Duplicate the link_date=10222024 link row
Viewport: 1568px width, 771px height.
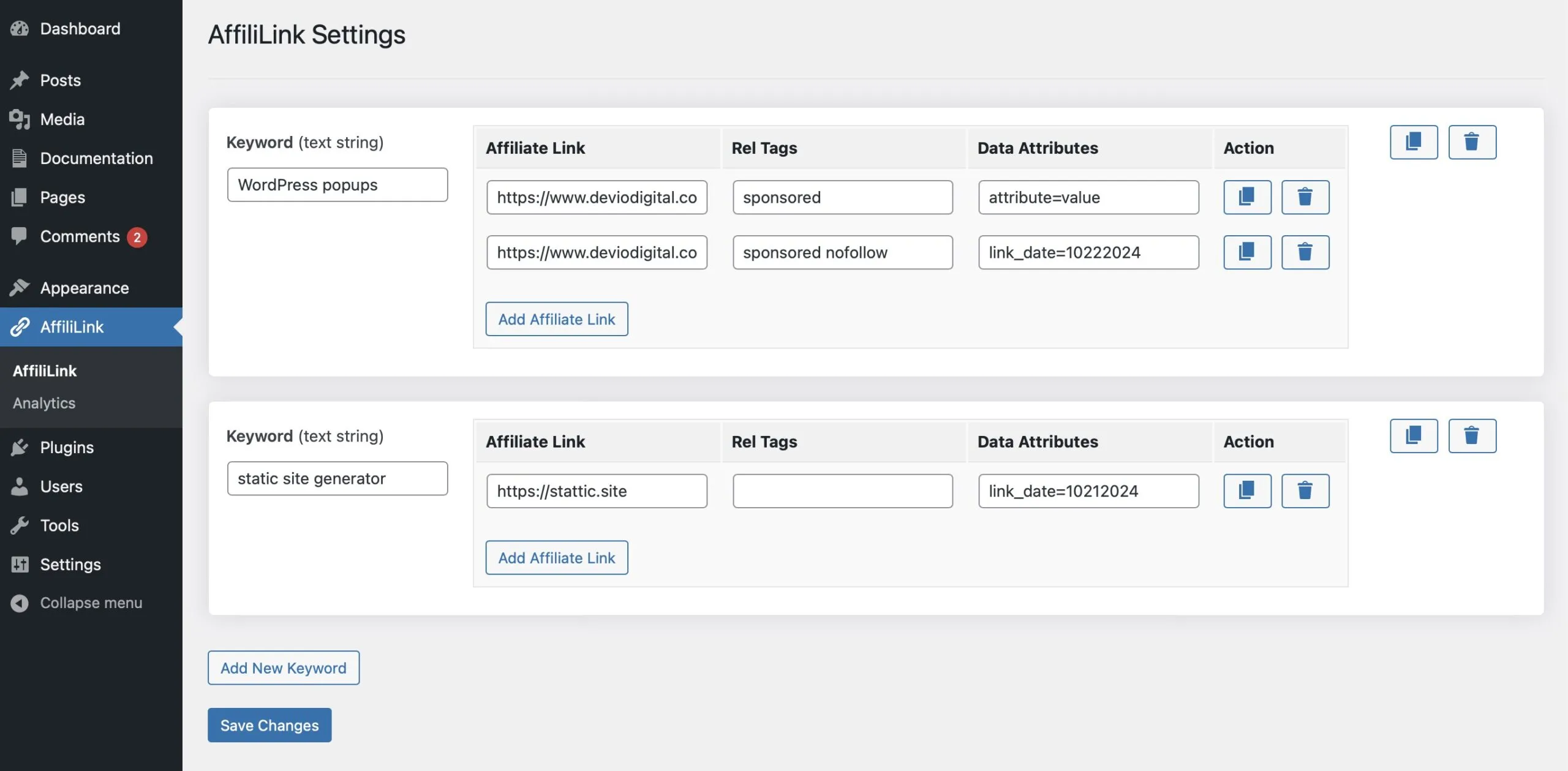pyautogui.click(x=1246, y=252)
